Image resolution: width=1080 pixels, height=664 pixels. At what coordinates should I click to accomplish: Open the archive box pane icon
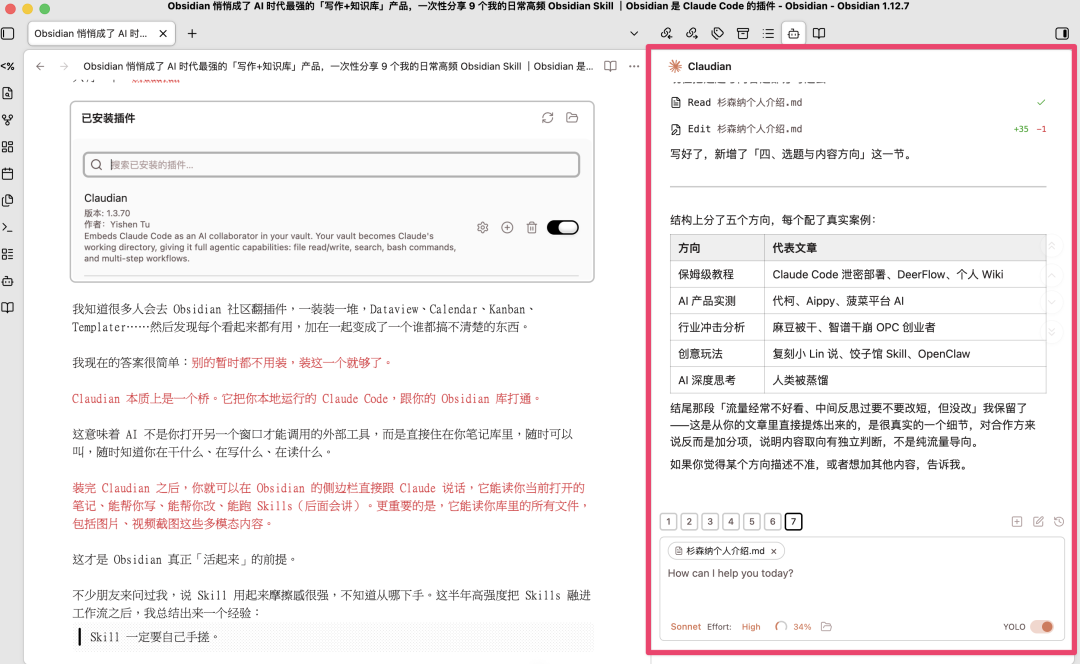(742, 33)
